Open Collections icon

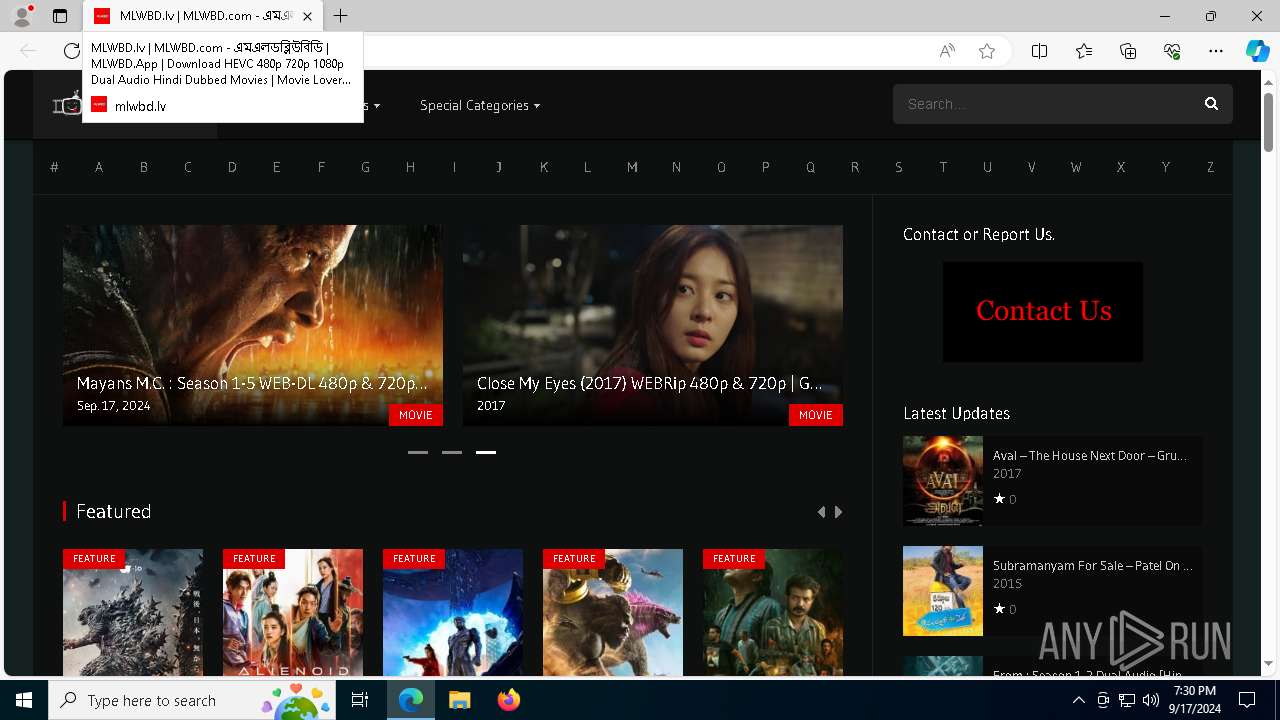1128,51
